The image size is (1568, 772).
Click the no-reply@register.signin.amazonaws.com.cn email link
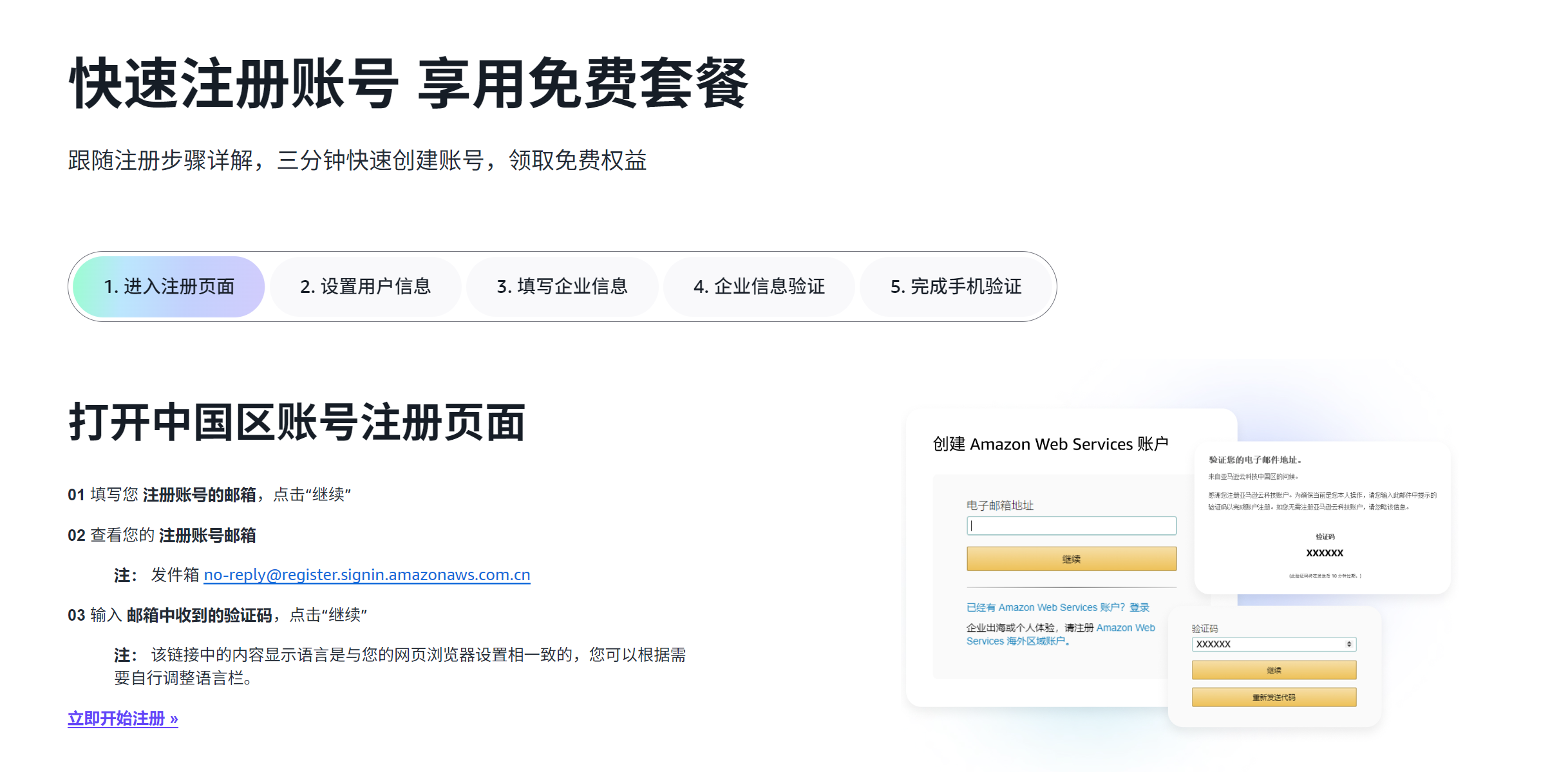click(366, 574)
